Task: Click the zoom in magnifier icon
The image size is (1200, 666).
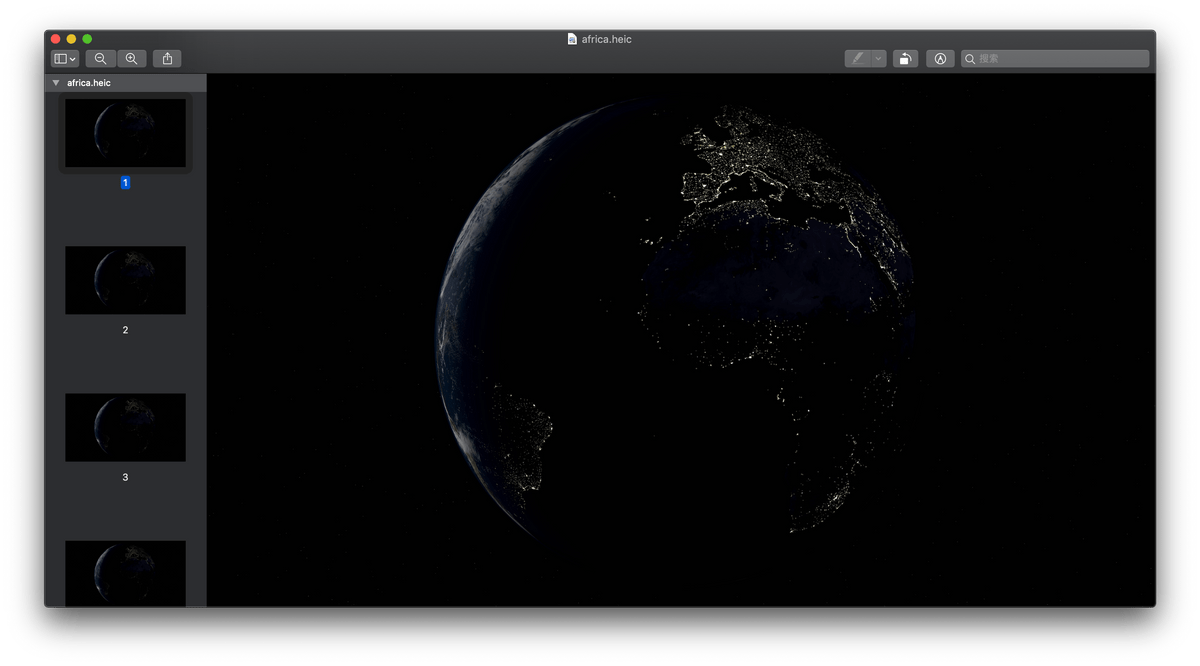Action: point(131,59)
